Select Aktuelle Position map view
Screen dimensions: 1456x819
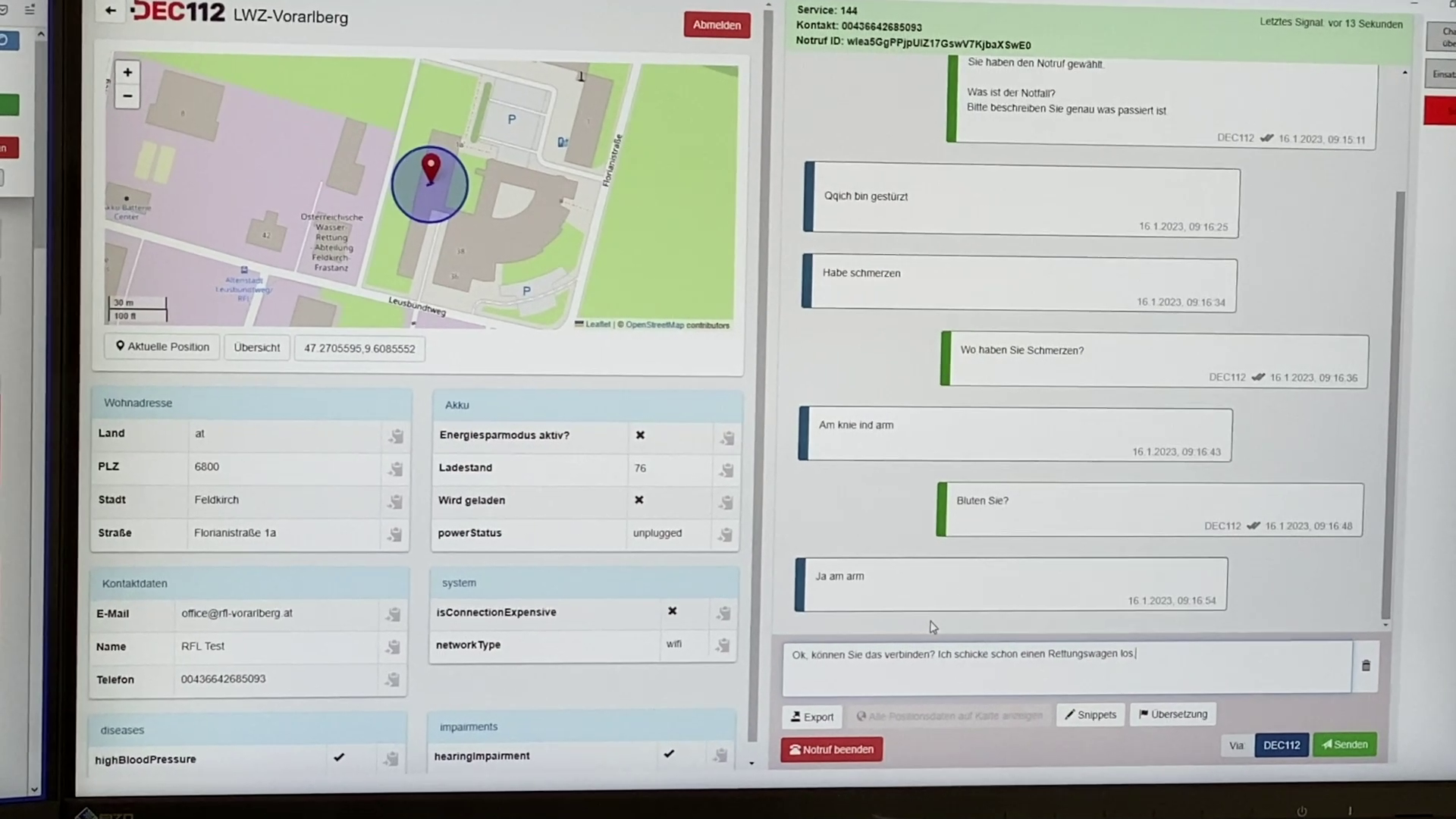pos(162,347)
